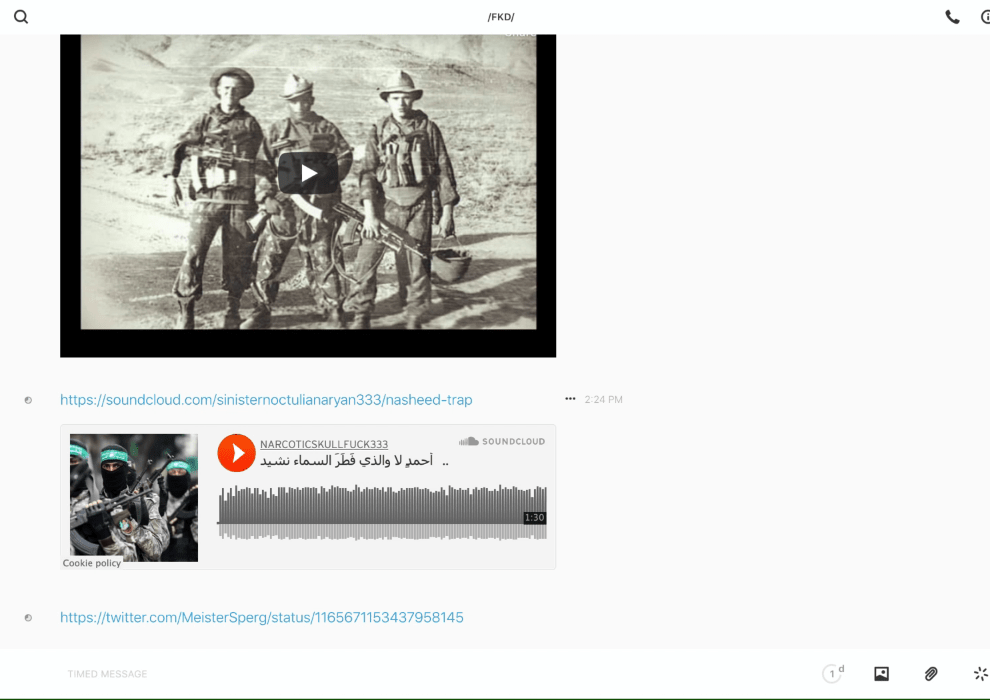Open the SoundCloud uploader profile name link
Image resolution: width=990 pixels, height=700 pixels.
pos(324,444)
